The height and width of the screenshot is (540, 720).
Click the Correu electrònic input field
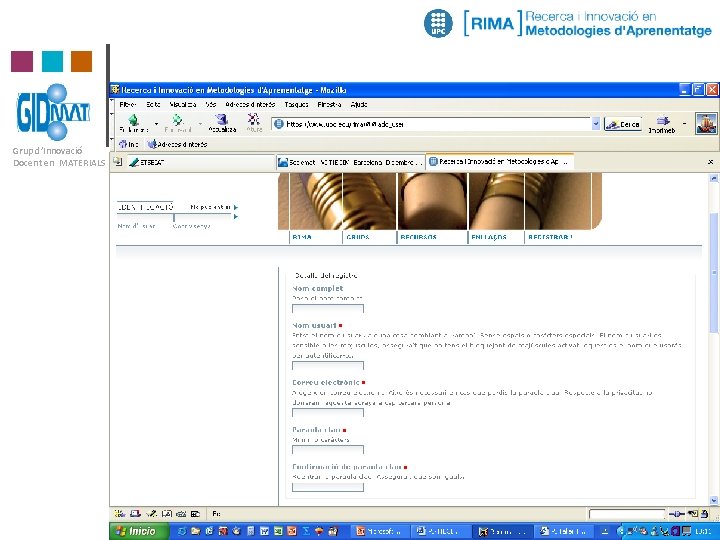(328, 412)
